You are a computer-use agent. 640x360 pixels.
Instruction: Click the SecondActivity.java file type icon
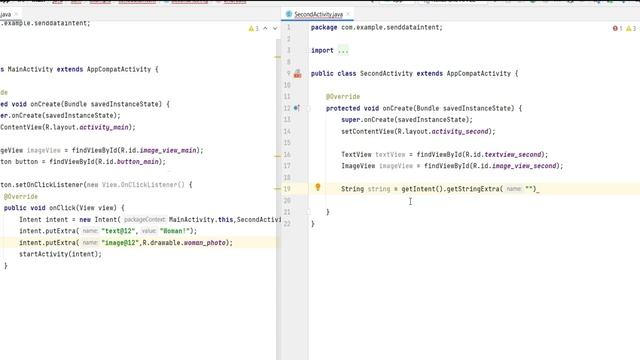pos(289,14)
